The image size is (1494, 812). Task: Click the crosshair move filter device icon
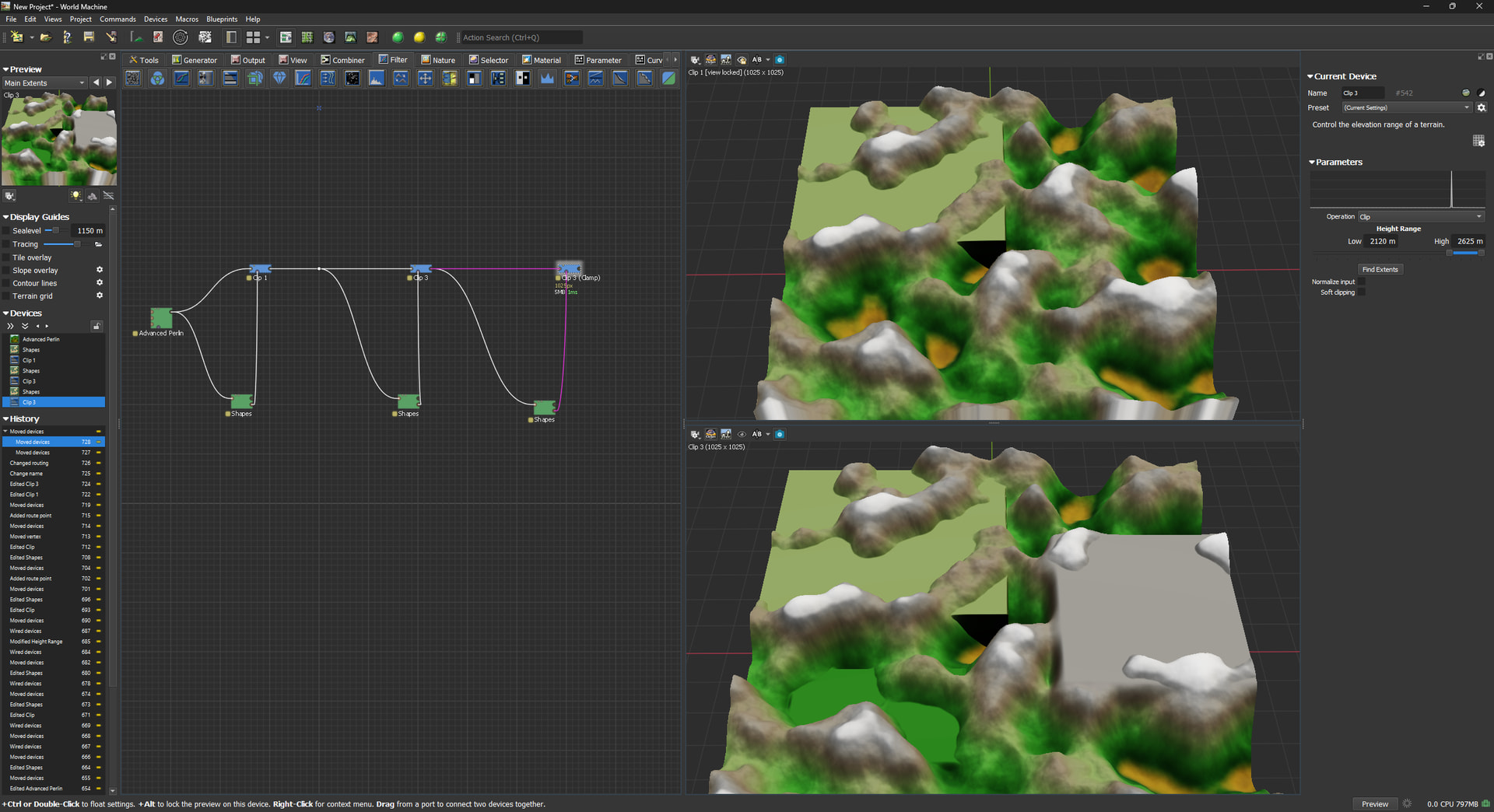425,79
